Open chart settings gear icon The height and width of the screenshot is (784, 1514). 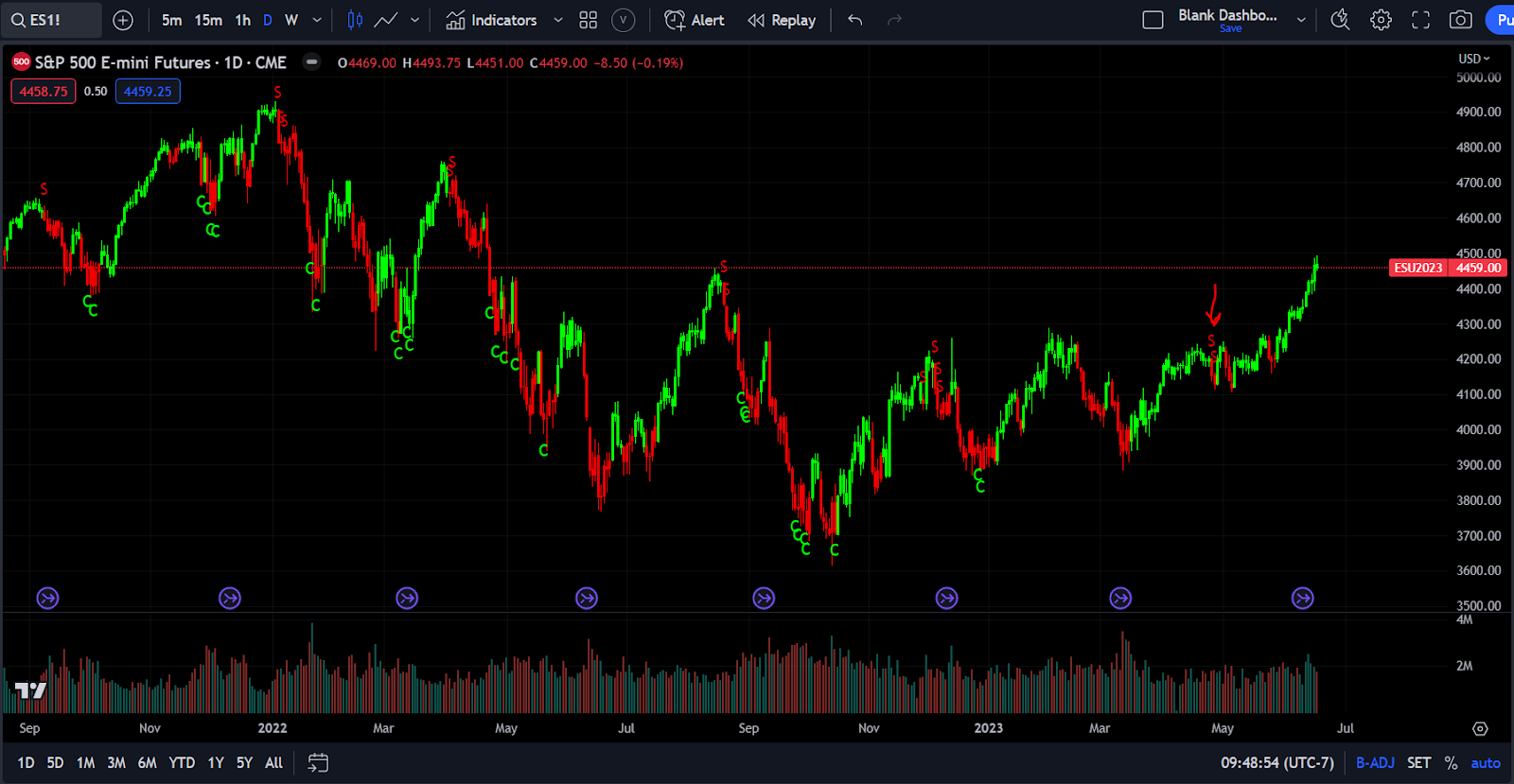coord(1381,20)
